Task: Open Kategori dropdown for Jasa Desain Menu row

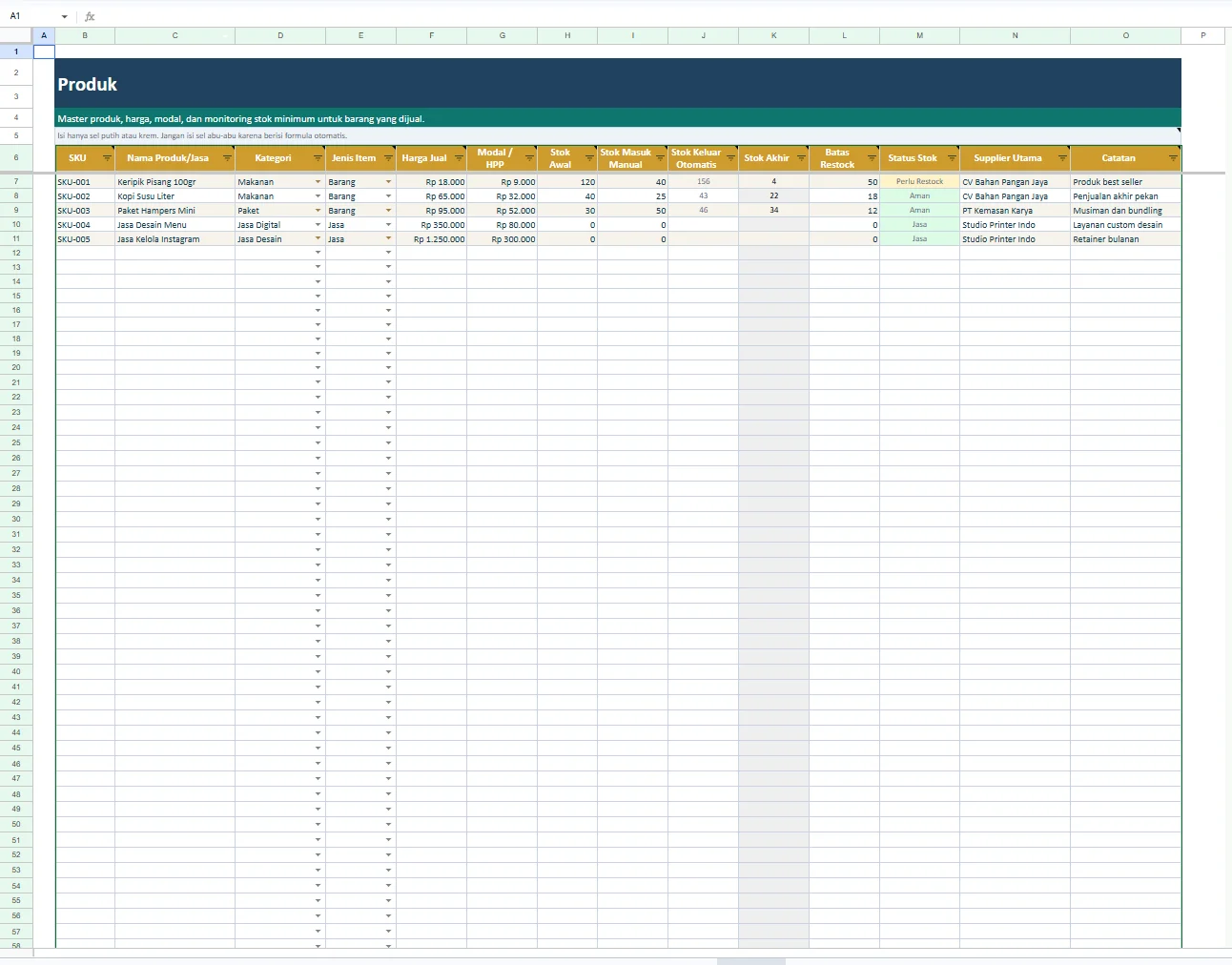Action: tap(318, 225)
